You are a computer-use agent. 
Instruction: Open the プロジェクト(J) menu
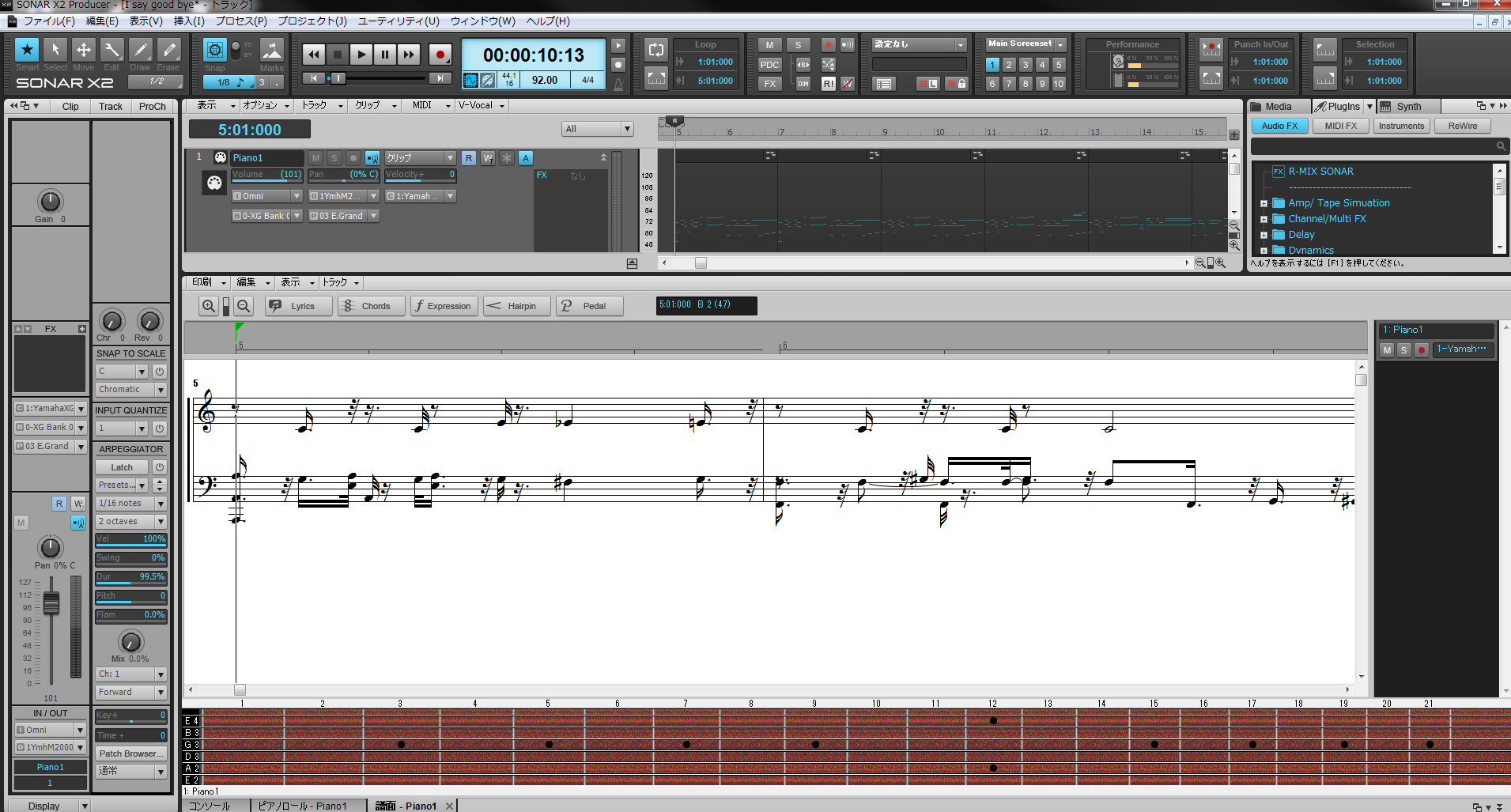click(x=312, y=21)
